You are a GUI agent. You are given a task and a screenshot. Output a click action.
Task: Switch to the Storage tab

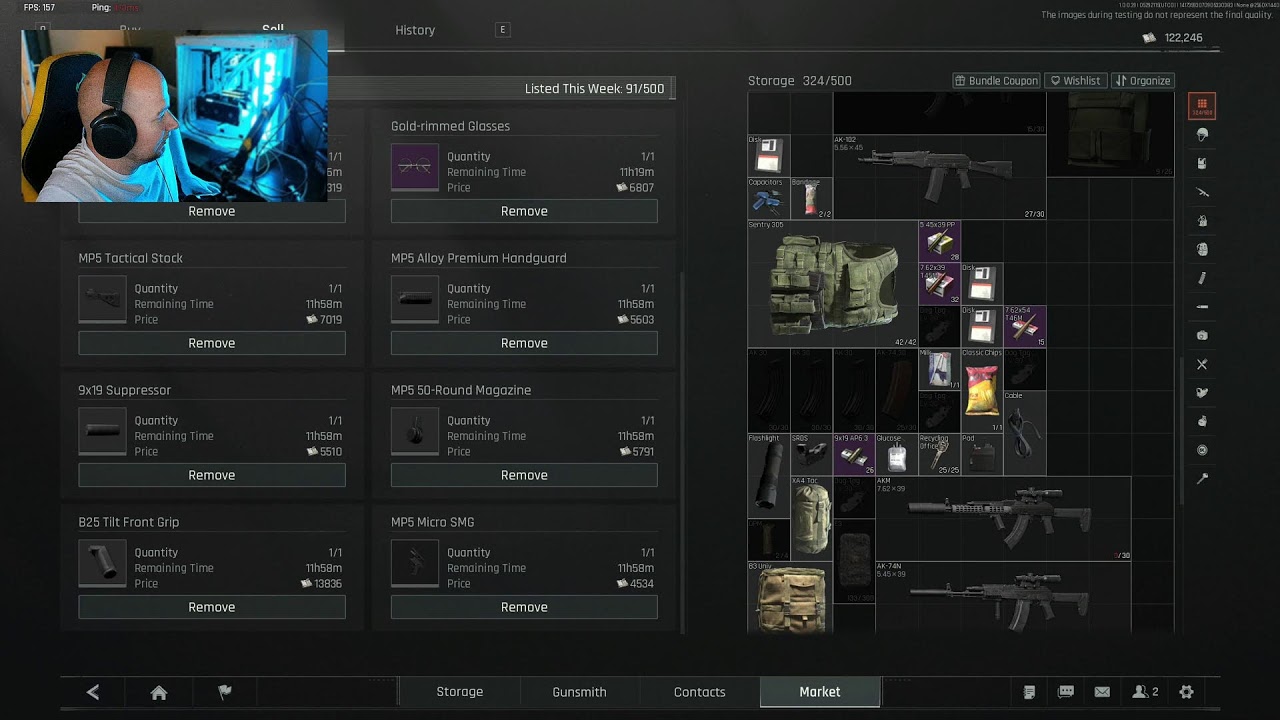(x=460, y=692)
